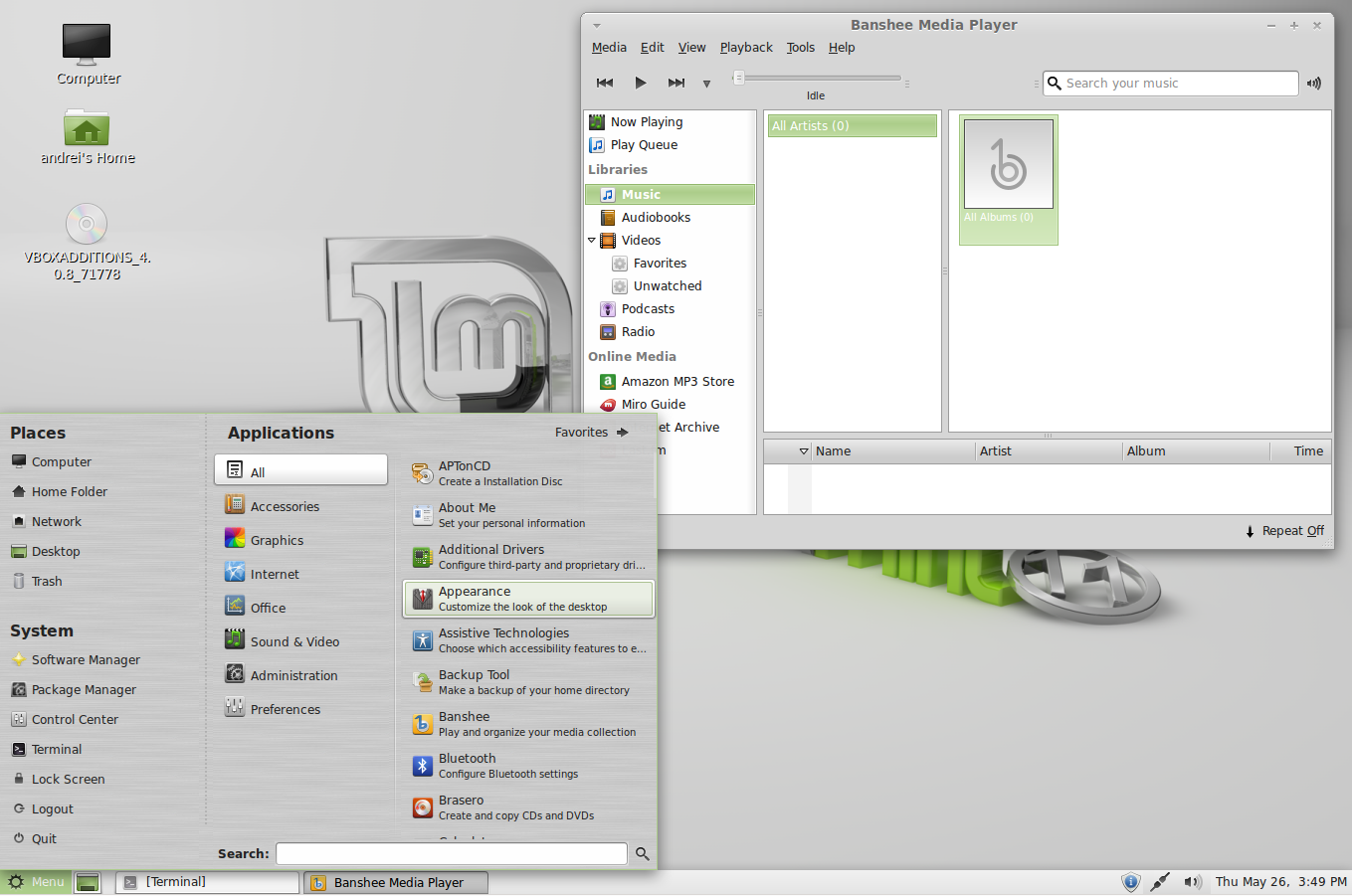Open the Repeat Off dropdown

pos(1284,531)
